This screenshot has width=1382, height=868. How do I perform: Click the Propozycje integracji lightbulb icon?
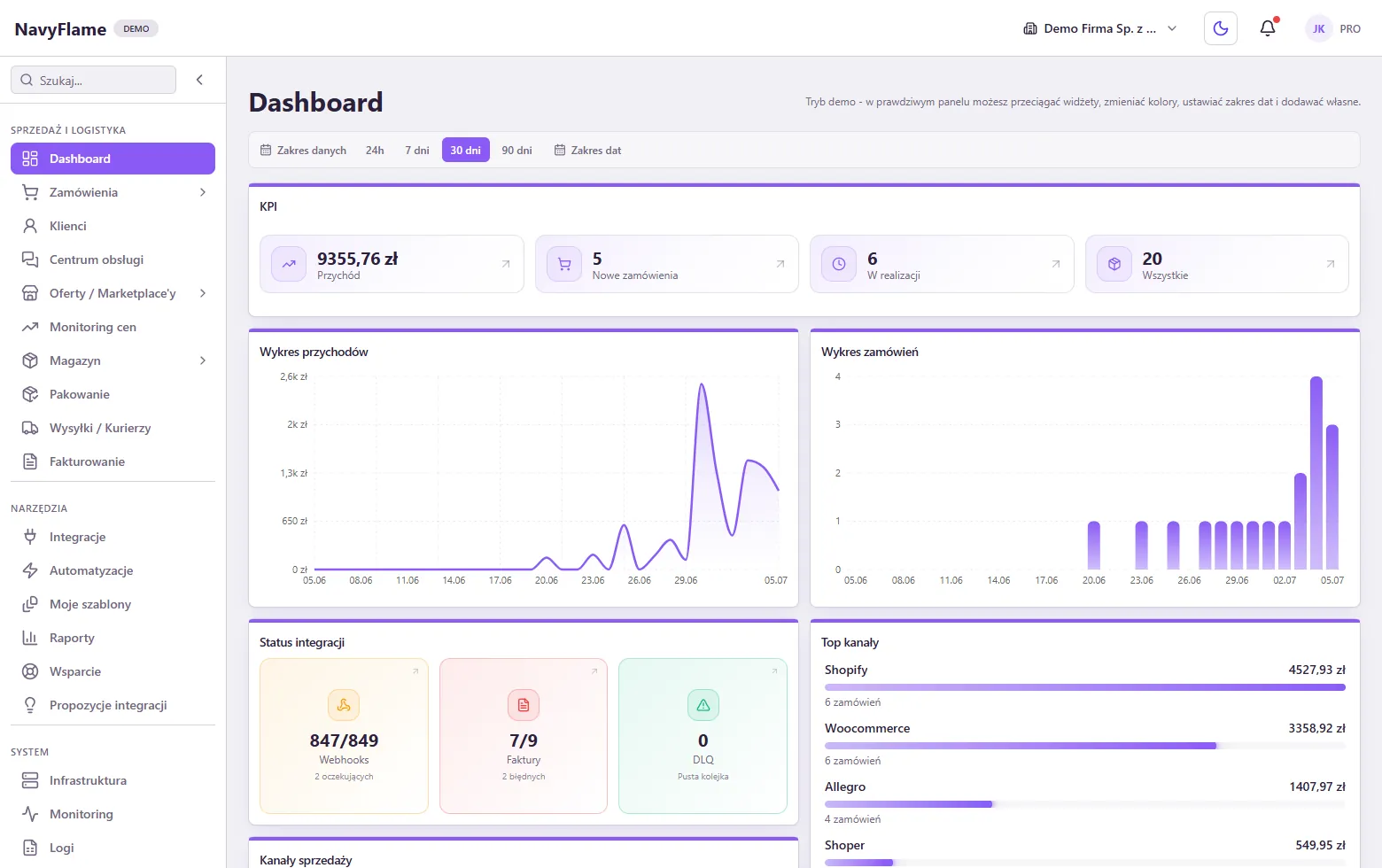pos(30,705)
